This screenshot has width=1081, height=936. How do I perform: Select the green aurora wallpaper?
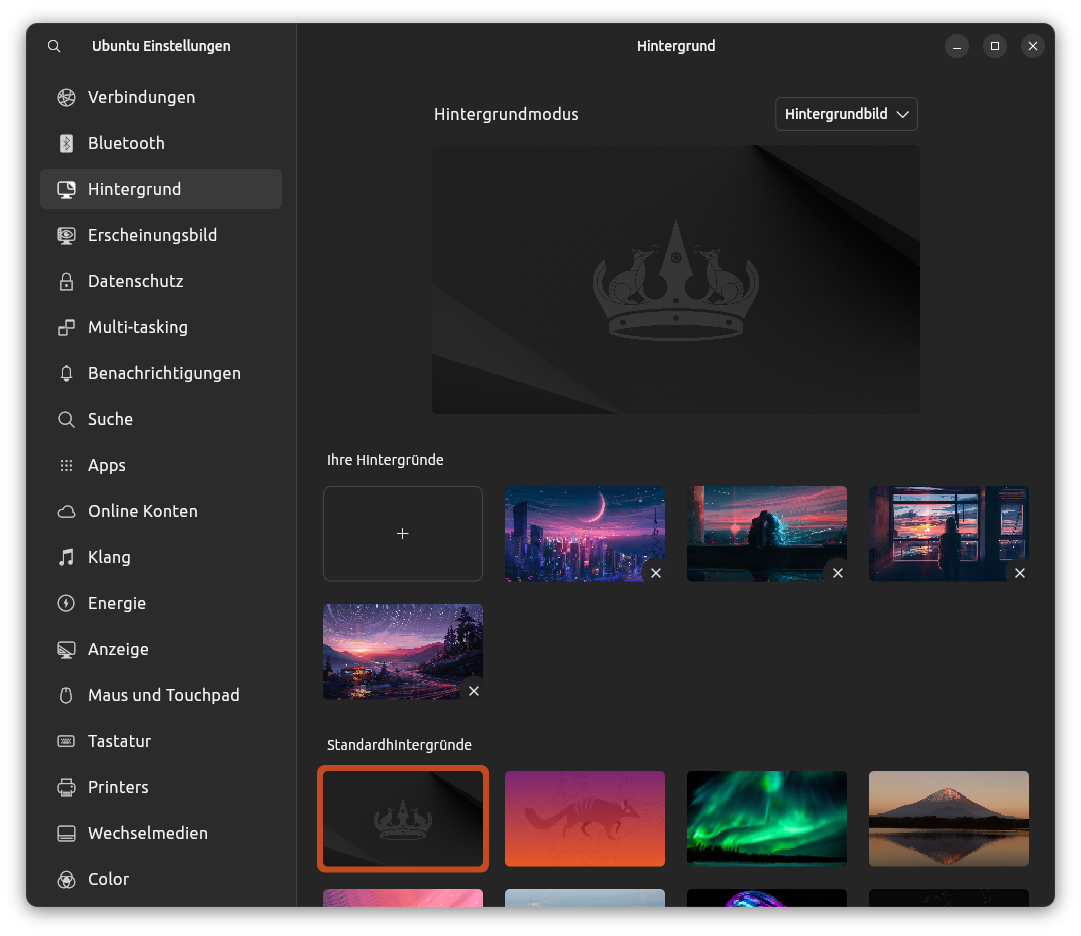(x=767, y=818)
